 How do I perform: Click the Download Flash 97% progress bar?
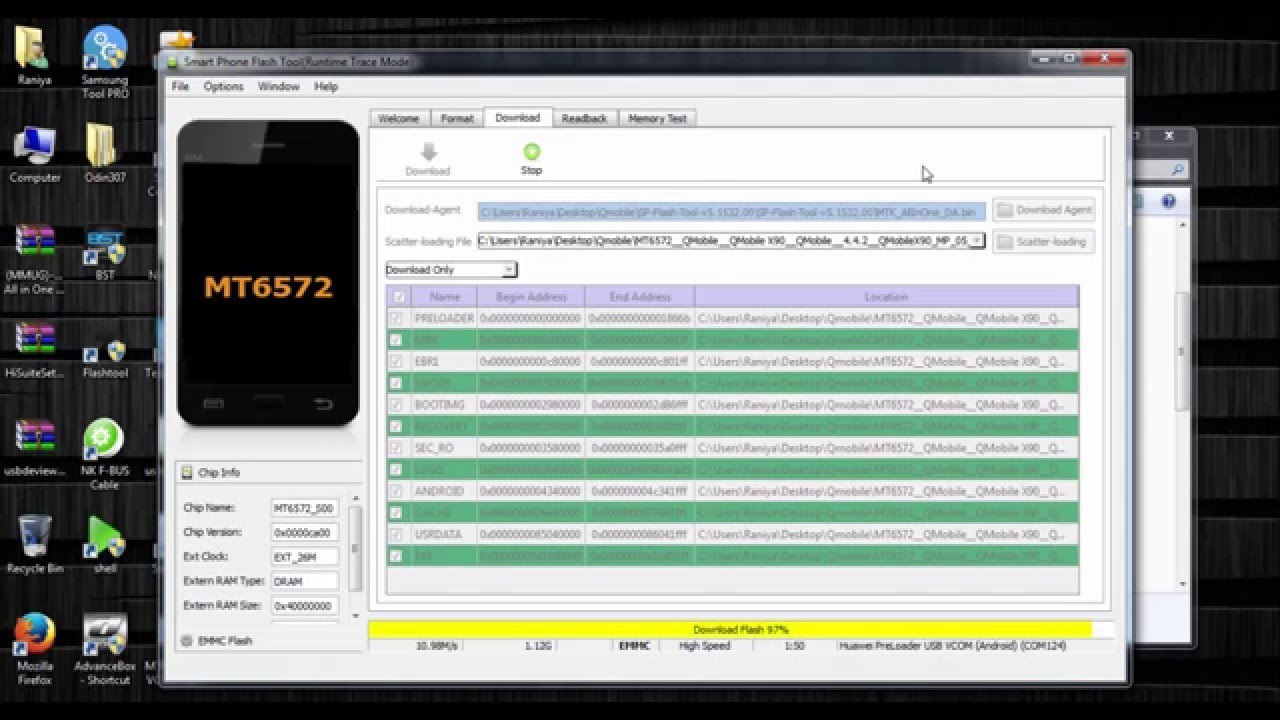point(740,630)
